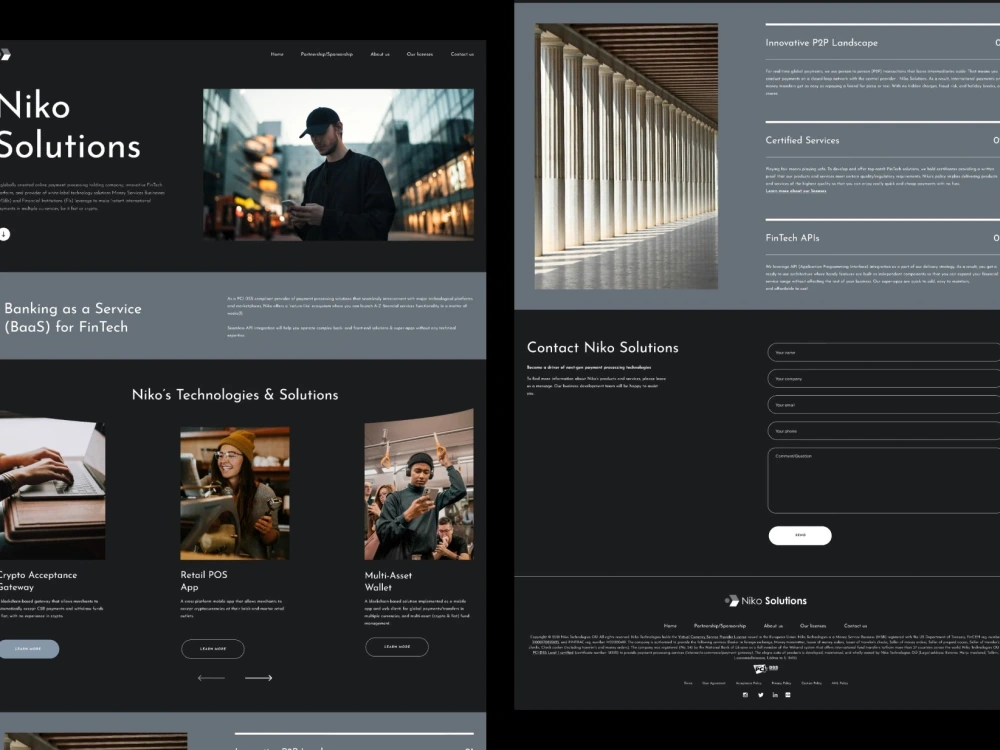1000x750 pixels.
Task: Click Banking as a Service heading
Action: click(73, 318)
